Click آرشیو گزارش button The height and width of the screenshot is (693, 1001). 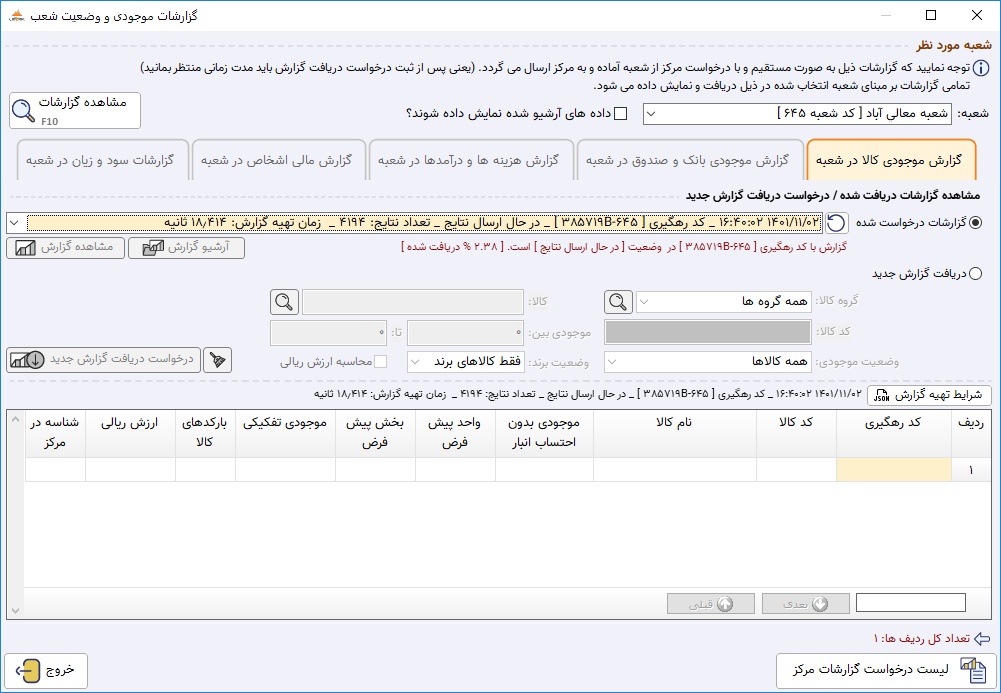coord(186,248)
